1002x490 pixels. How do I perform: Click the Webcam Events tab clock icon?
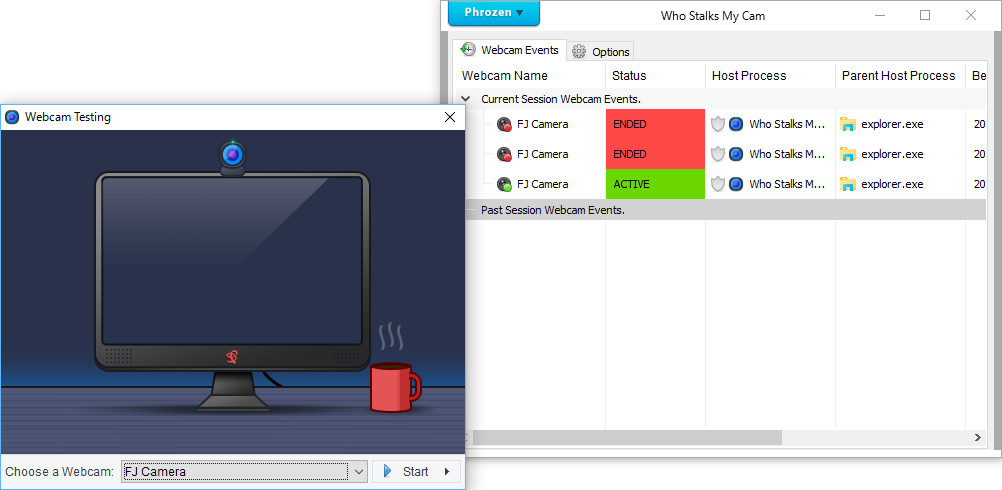point(468,49)
